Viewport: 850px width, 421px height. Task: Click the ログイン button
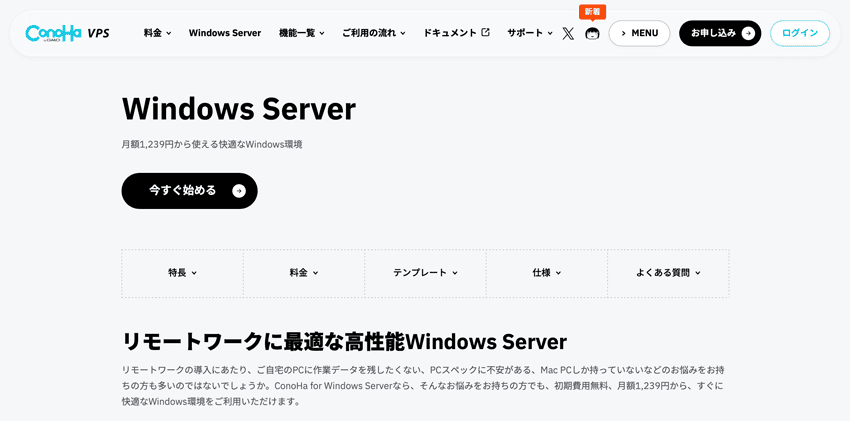800,34
